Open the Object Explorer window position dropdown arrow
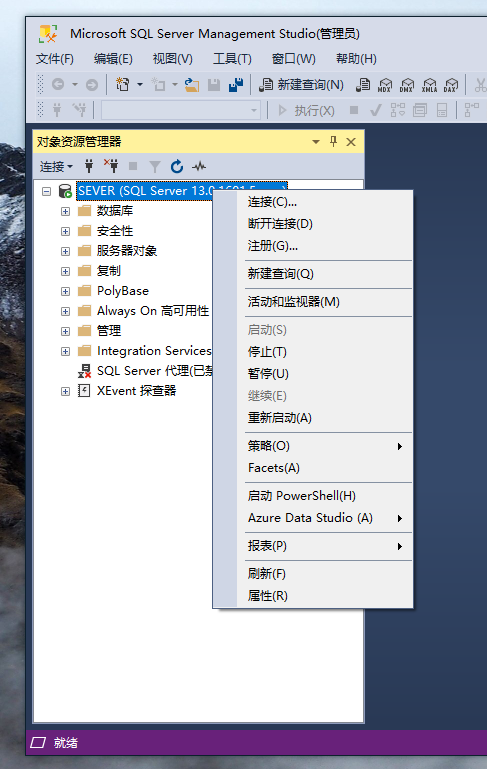This screenshot has width=487, height=769. [x=316, y=142]
